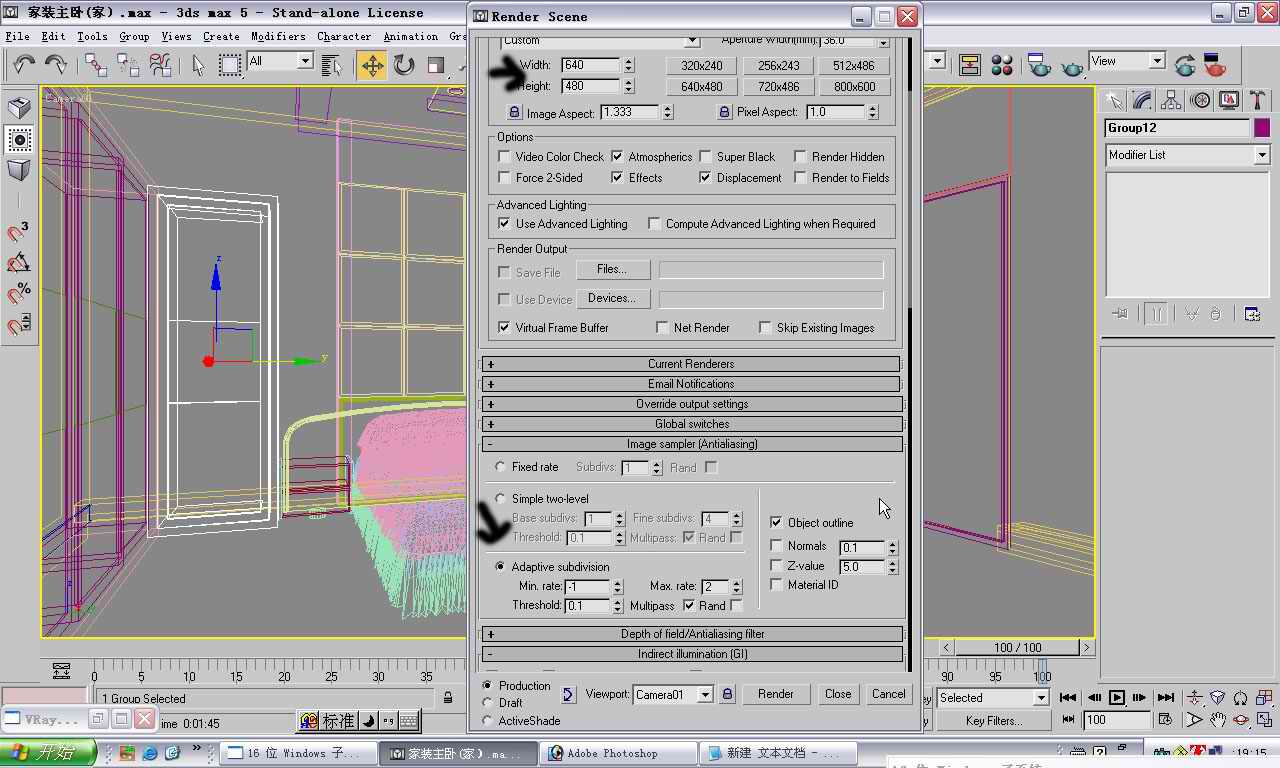This screenshot has width=1280, height=768.
Task: Switch to the Modify panel tab
Action: point(1142,100)
